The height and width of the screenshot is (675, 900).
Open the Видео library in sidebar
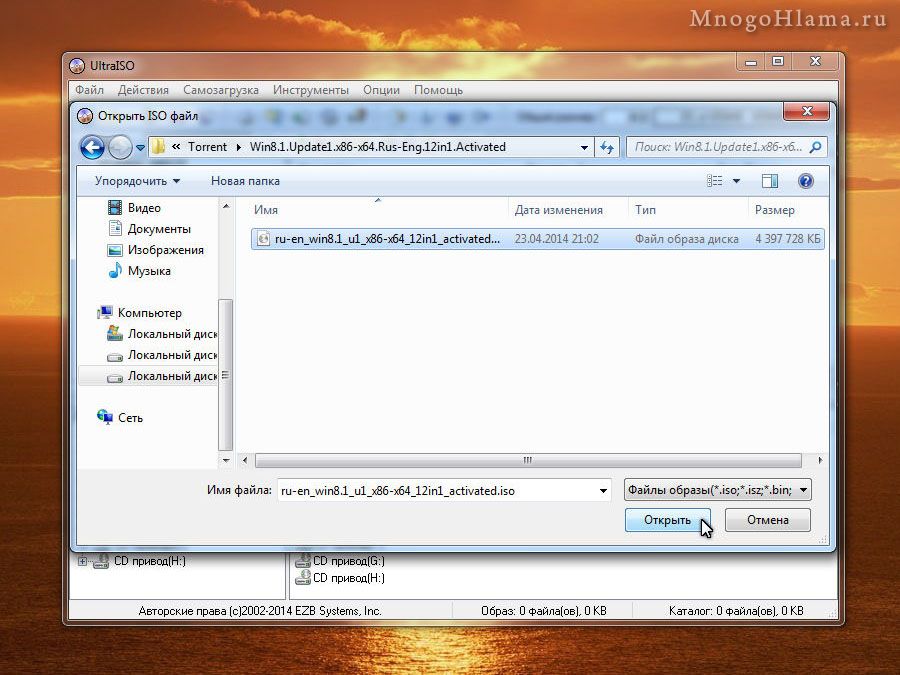tap(144, 208)
